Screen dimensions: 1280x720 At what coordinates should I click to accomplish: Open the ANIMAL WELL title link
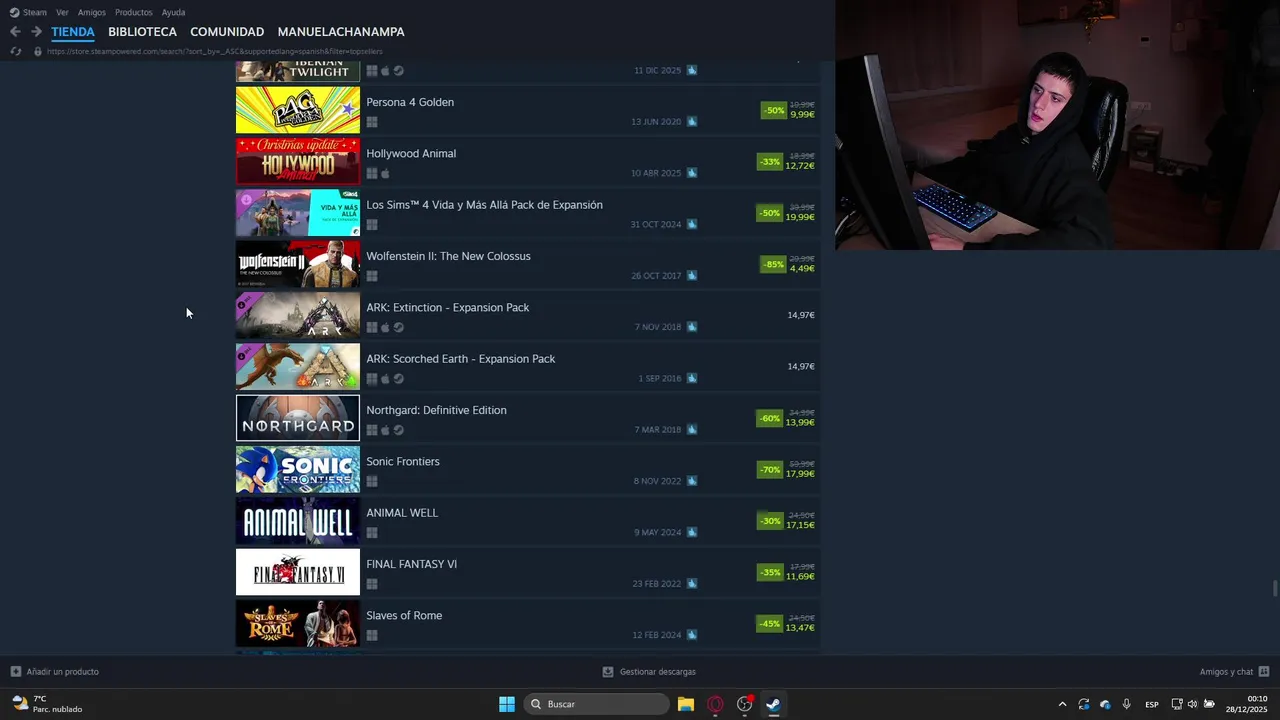[x=402, y=513]
